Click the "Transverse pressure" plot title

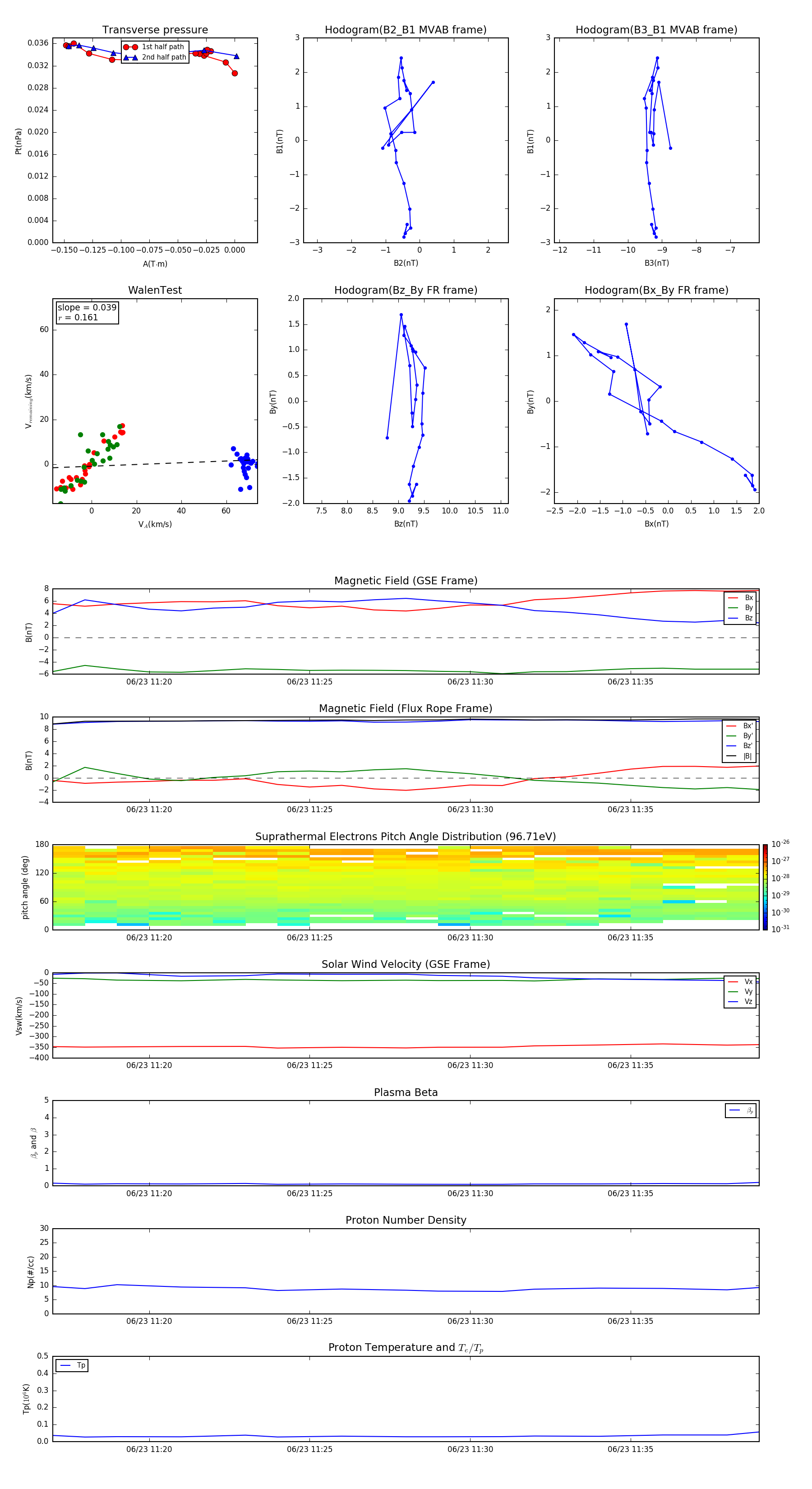155,30
